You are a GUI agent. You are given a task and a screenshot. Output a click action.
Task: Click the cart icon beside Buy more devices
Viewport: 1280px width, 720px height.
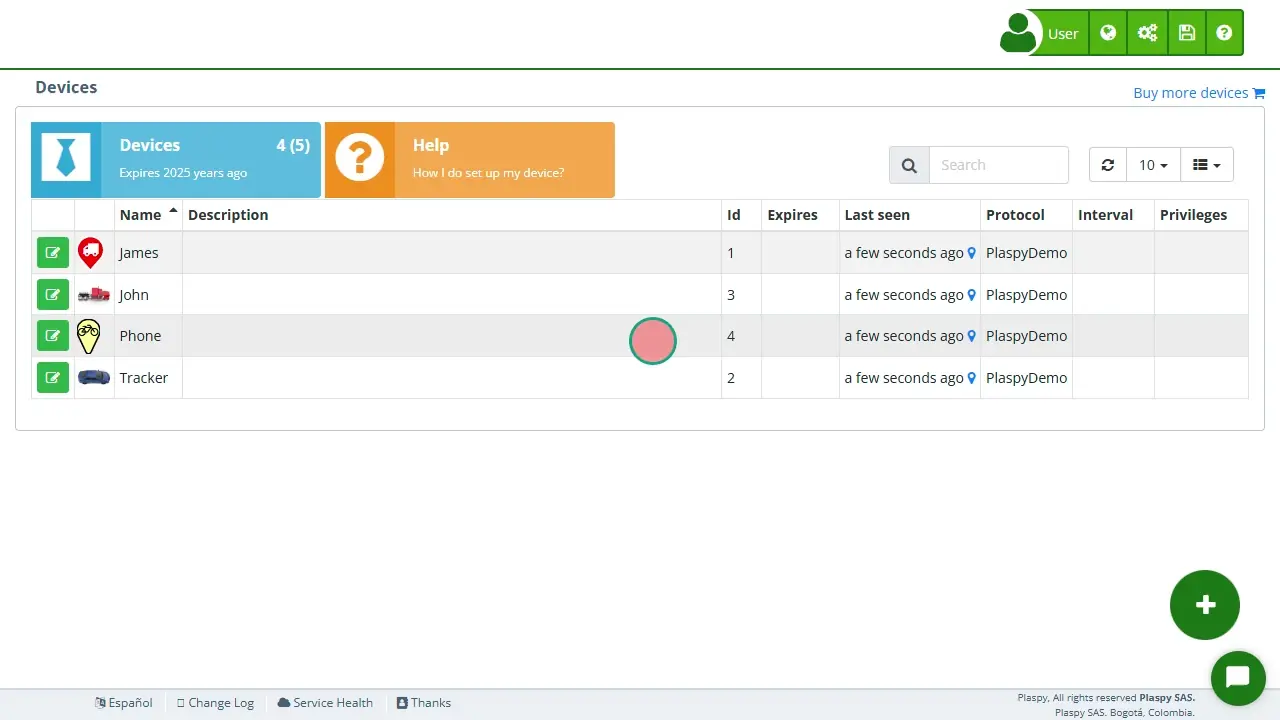pyautogui.click(x=1260, y=92)
